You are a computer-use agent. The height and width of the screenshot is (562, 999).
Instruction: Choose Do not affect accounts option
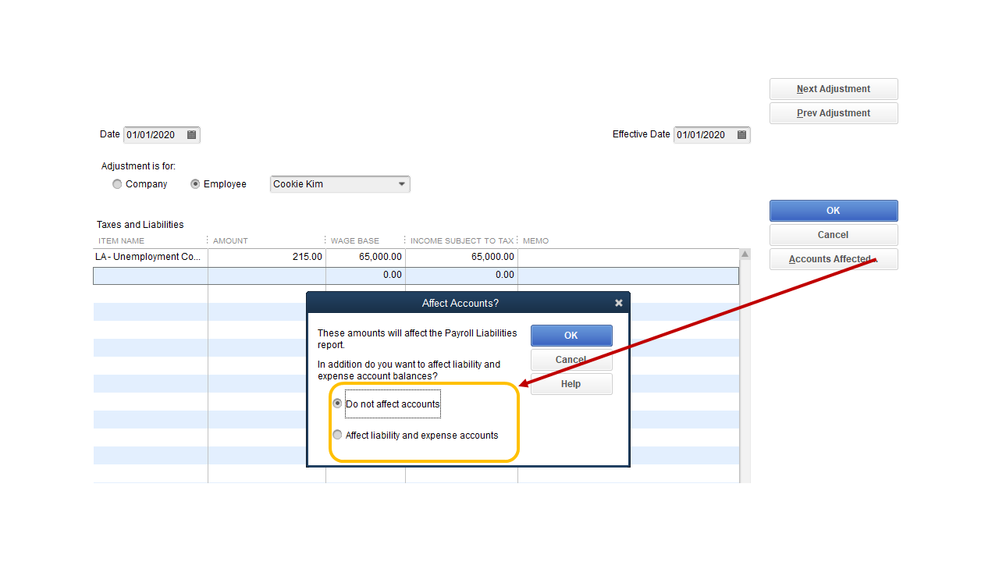pyautogui.click(x=337, y=403)
